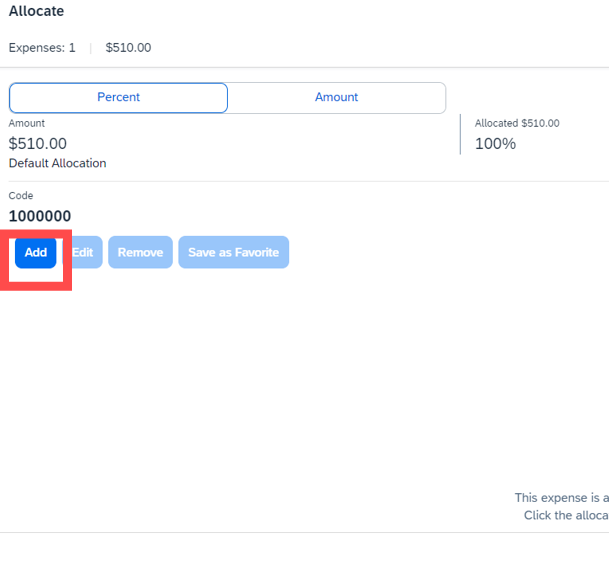Click the small Amount label above $510.00
Viewport: 609px width, 568px height.
pyautogui.click(x=27, y=123)
